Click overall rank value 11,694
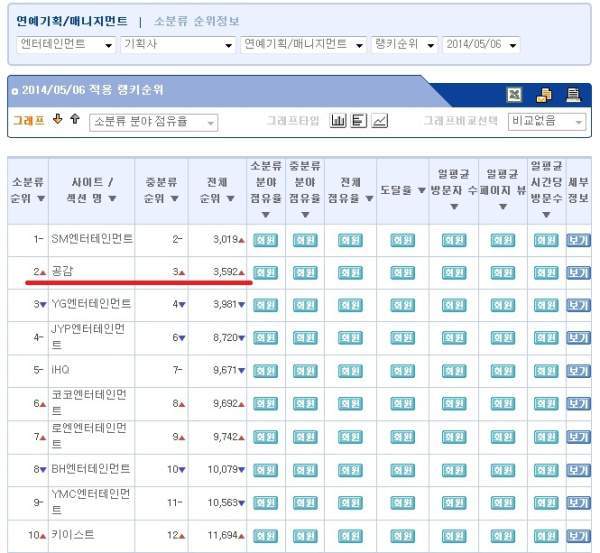This screenshot has height=553, width=600. tap(223, 535)
